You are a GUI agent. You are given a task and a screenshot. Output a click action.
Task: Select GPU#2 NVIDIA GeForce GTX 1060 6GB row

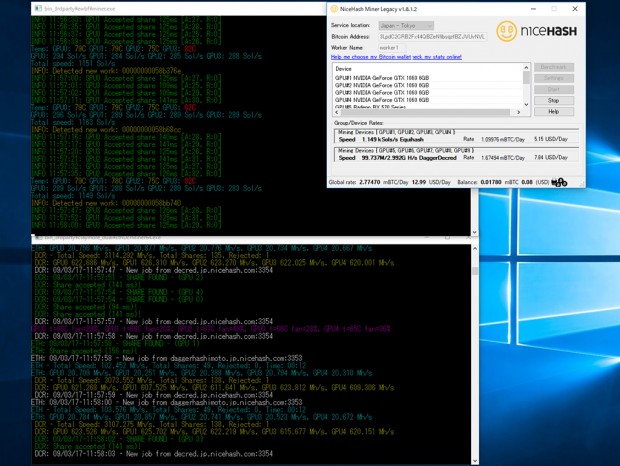coord(428,85)
